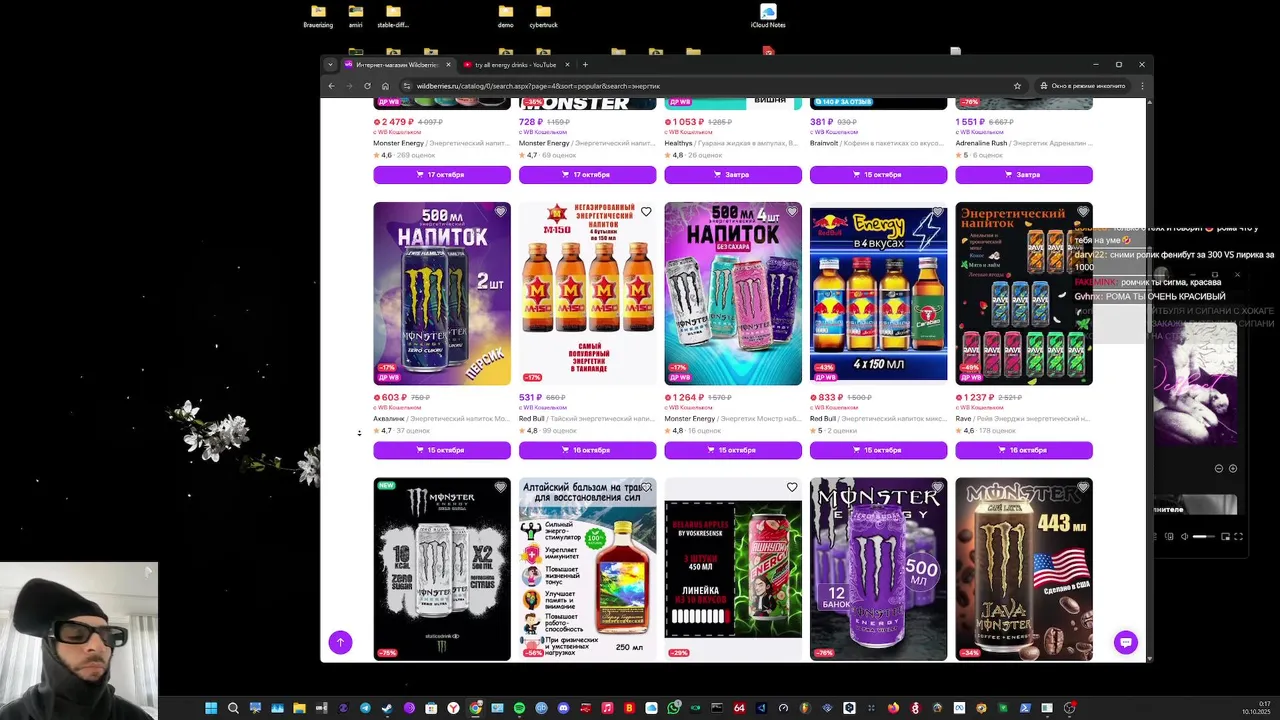Bookmark this page with star icon
This screenshot has width=1280, height=720.
(1017, 86)
